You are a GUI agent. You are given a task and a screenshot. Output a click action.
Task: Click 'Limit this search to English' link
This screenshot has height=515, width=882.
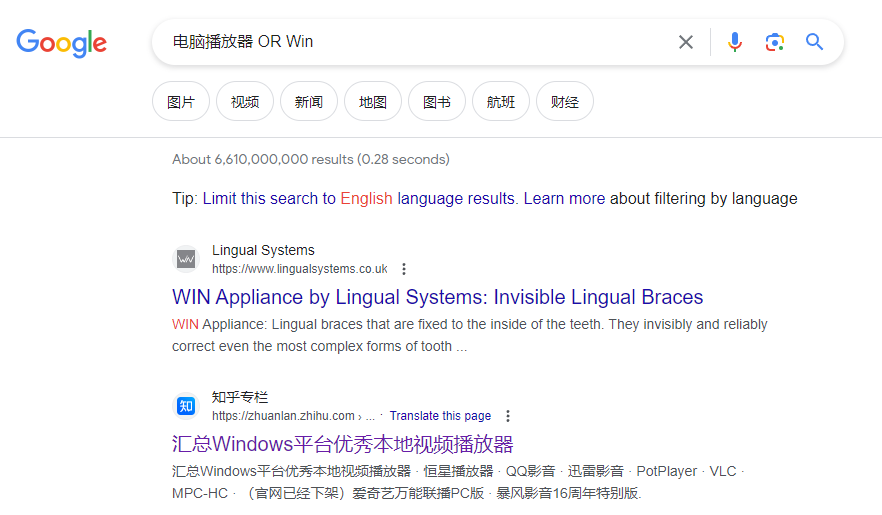(x=359, y=198)
